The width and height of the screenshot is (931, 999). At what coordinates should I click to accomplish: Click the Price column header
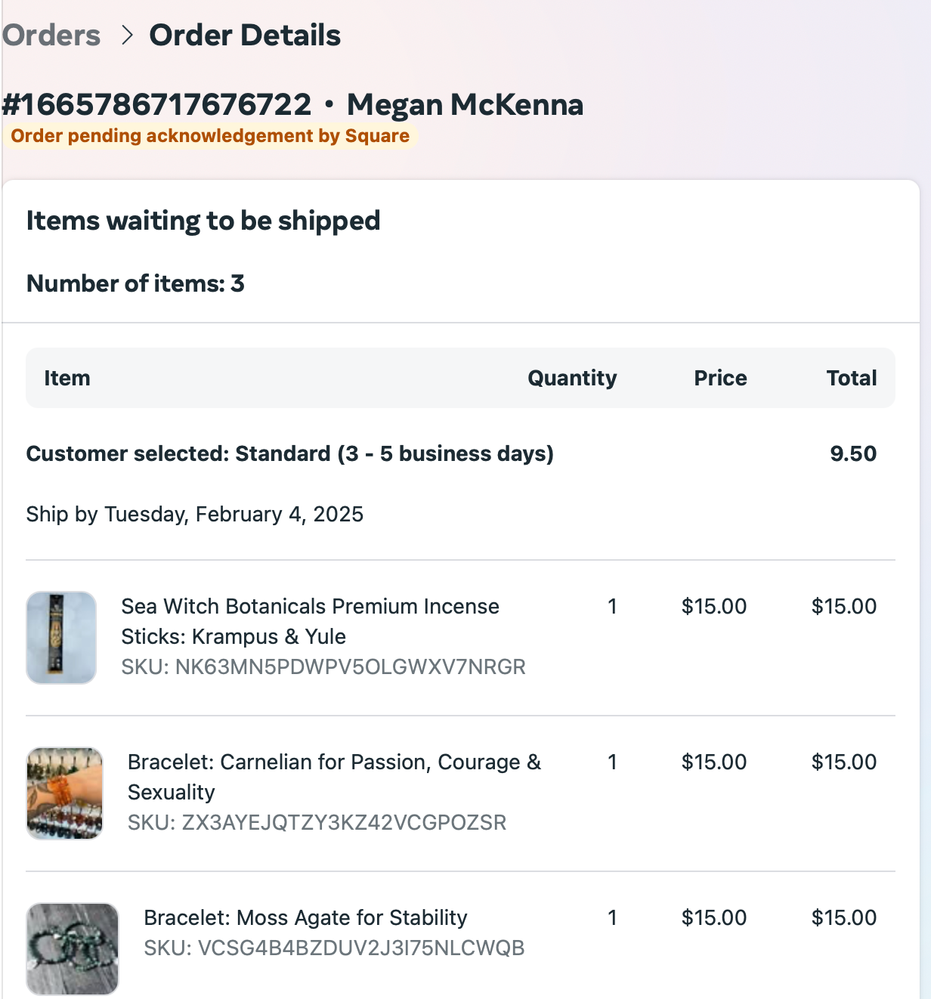point(720,378)
